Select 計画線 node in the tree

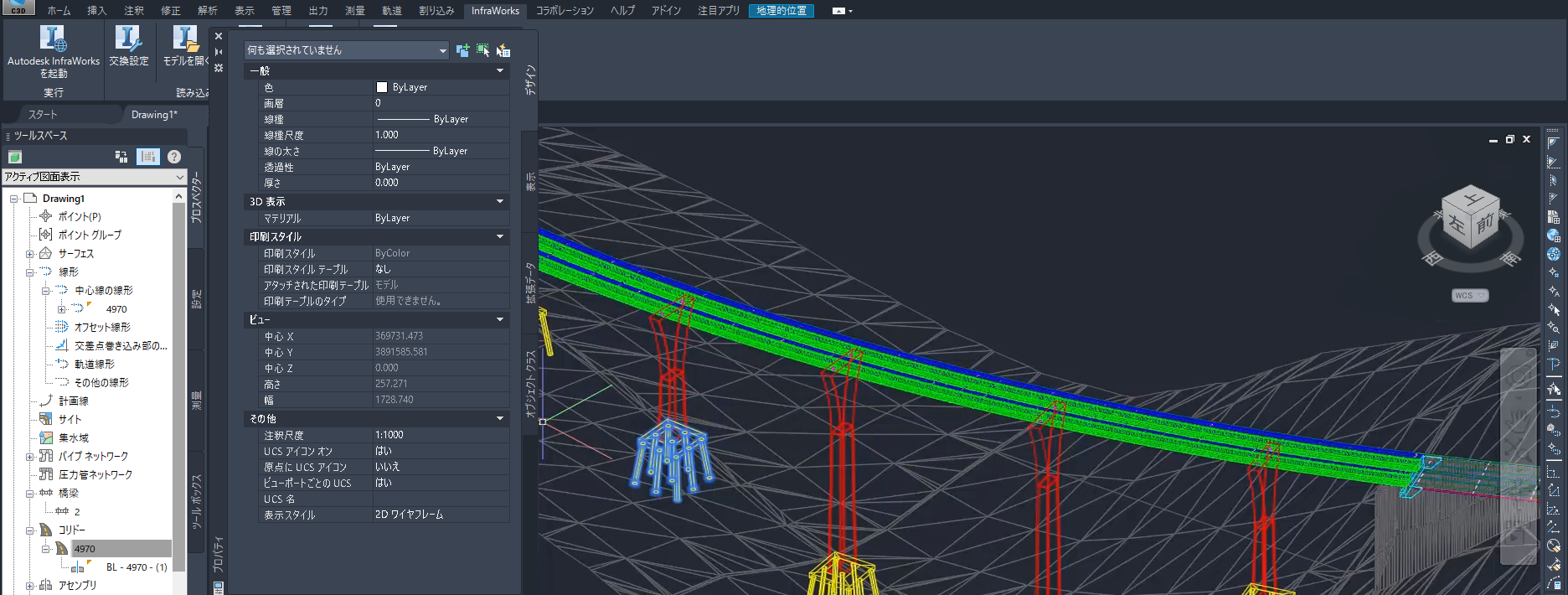[74, 401]
